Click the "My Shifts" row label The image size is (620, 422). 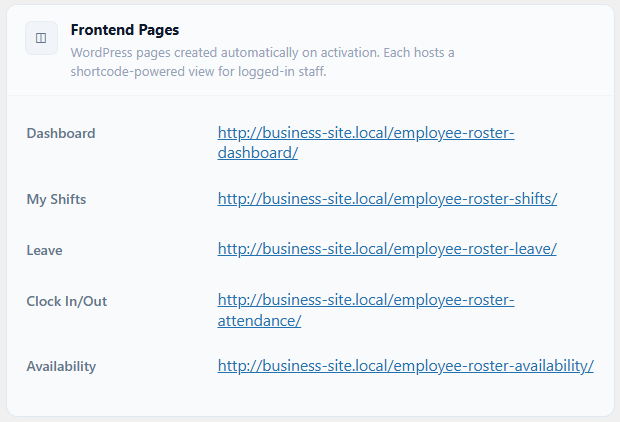pos(56,199)
